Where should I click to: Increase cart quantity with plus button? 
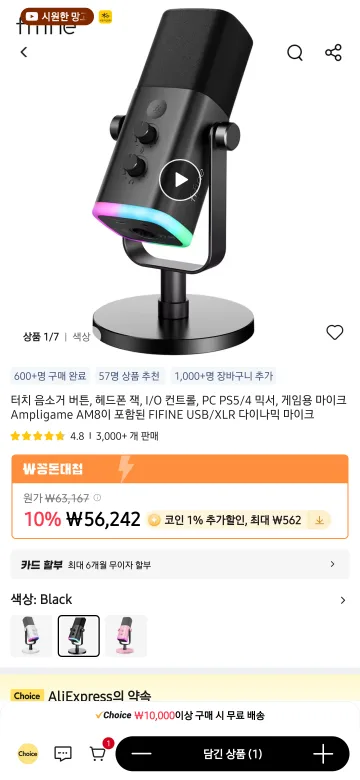323,754
